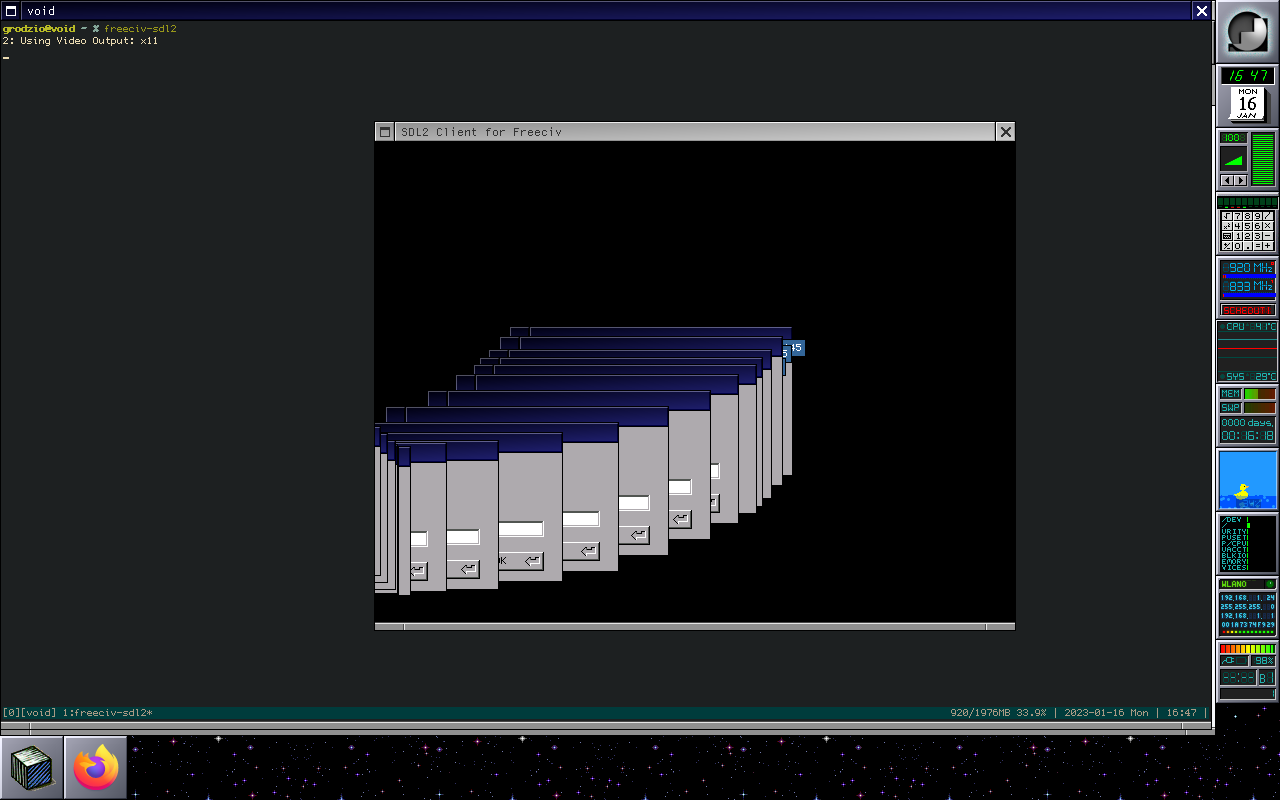Click the percent key on calculator applet
The width and height of the screenshot is (1280, 800).
point(1227,246)
